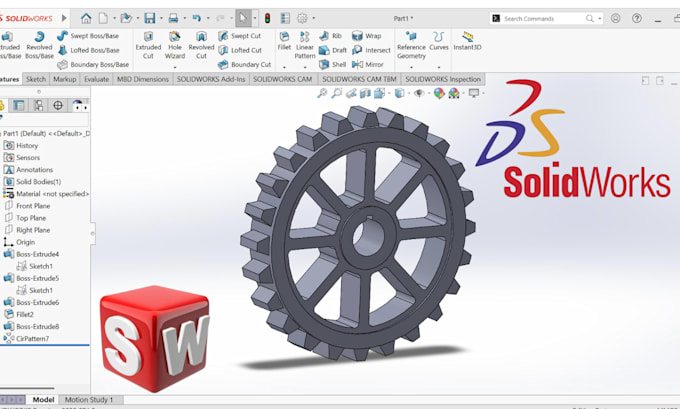Select the cursor Select tool
680x409 pixels.
coord(243,18)
